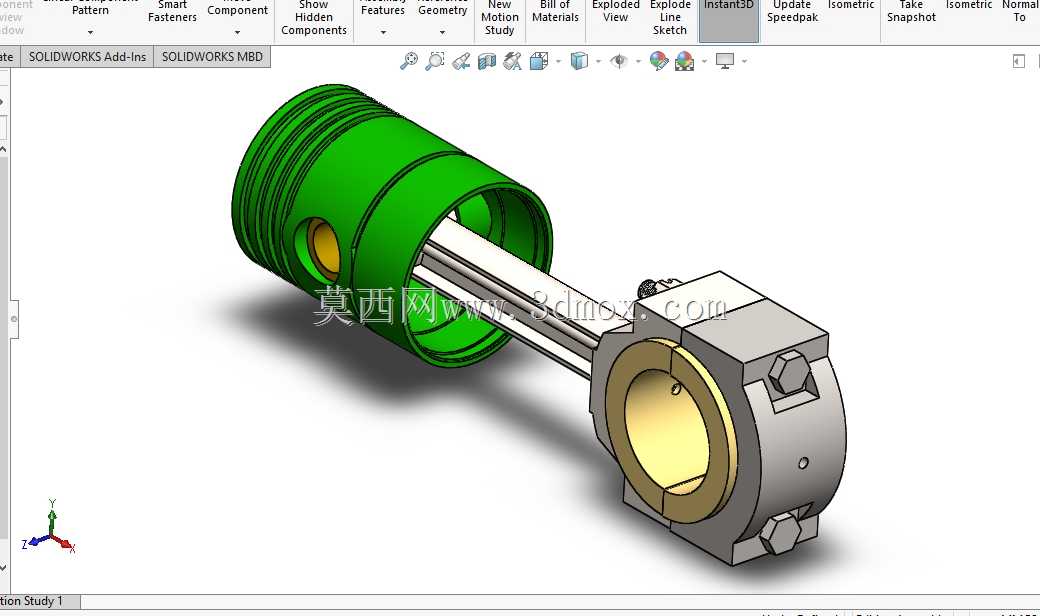Click the Zoom to Fit icon
The width and height of the screenshot is (1040, 616).
[409, 61]
